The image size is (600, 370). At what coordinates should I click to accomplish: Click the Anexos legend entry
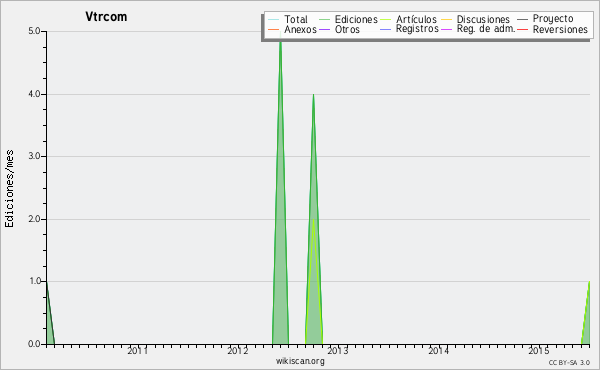tap(292, 29)
